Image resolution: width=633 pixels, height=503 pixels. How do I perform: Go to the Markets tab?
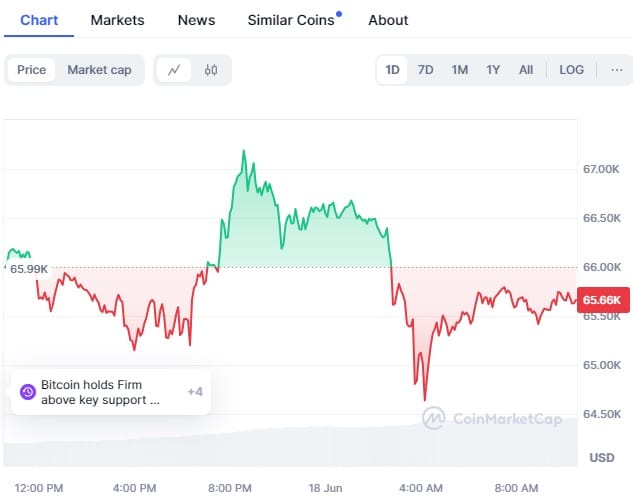117,20
